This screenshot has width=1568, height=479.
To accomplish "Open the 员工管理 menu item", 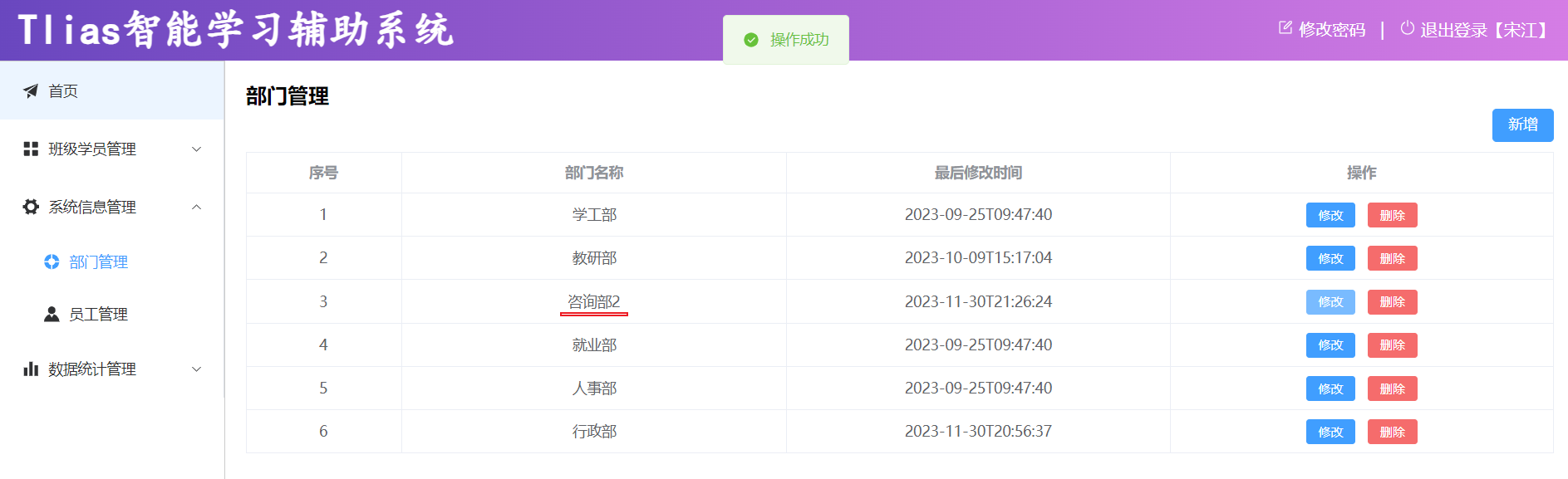I will coord(98,314).
